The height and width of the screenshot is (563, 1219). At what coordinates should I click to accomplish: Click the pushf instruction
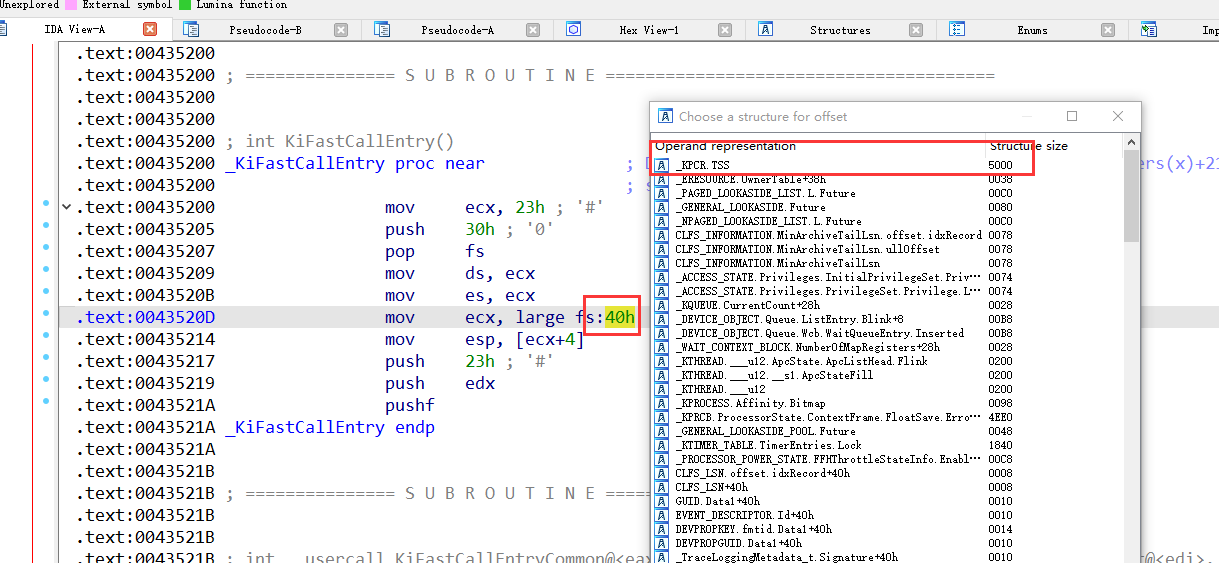click(x=410, y=405)
